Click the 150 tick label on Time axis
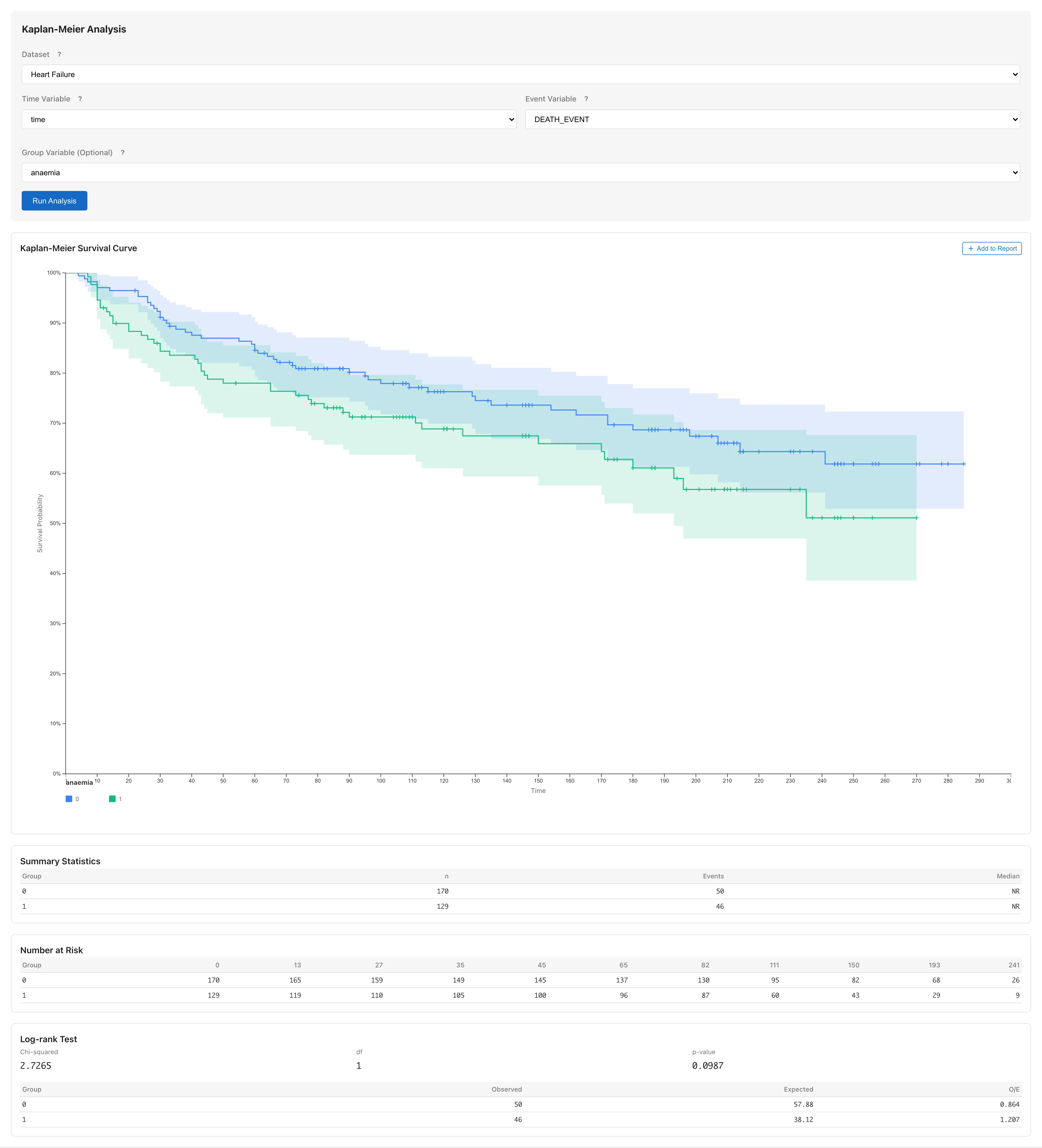Image resolution: width=1042 pixels, height=1148 pixels. pos(538,781)
